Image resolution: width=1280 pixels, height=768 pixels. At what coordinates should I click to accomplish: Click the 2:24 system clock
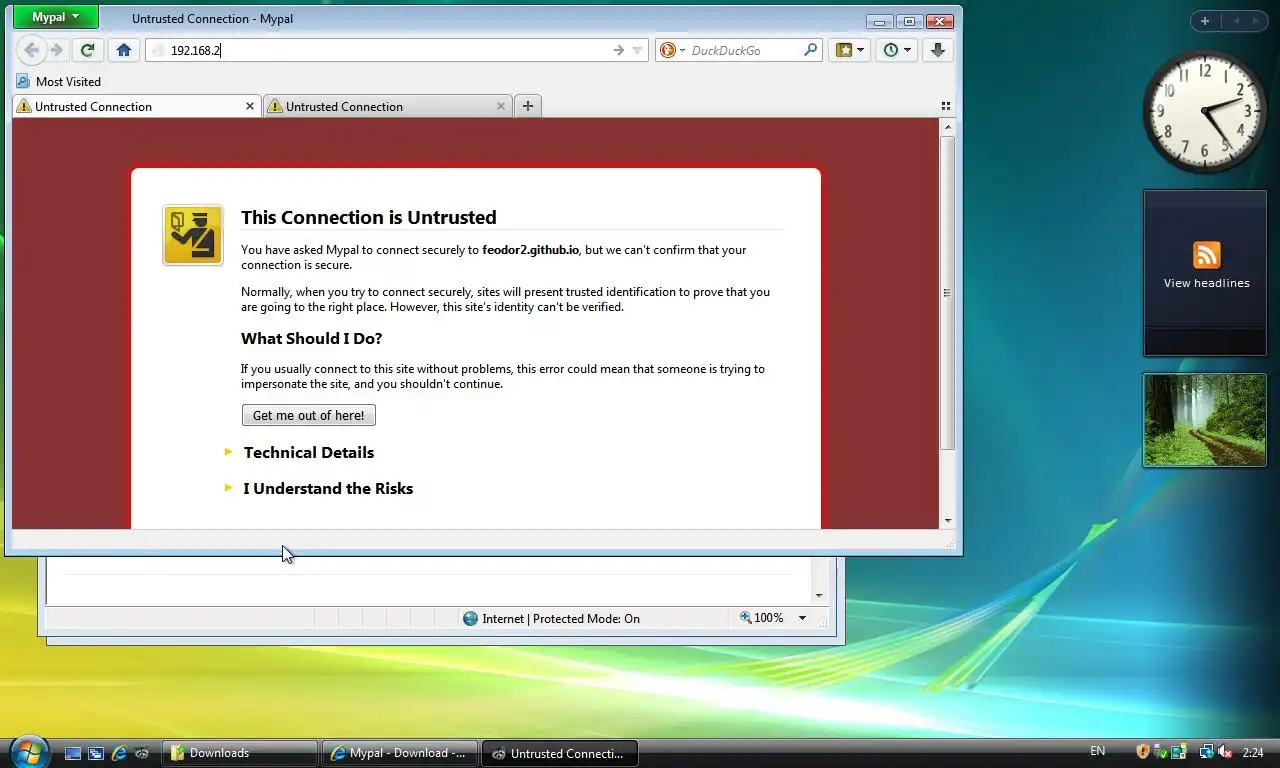coord(1253,752)
